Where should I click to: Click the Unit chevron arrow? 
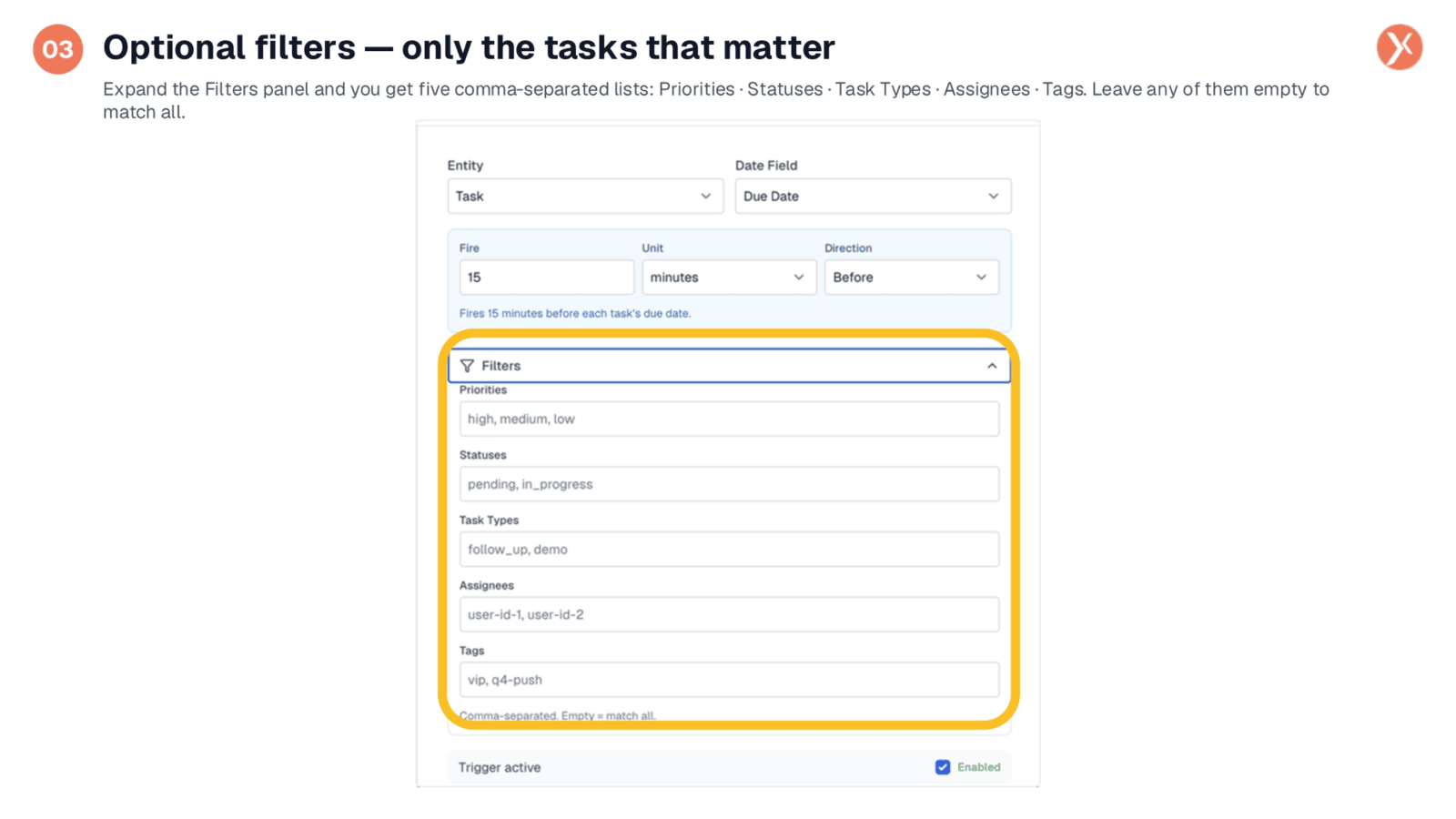click(x=798, y=277)
